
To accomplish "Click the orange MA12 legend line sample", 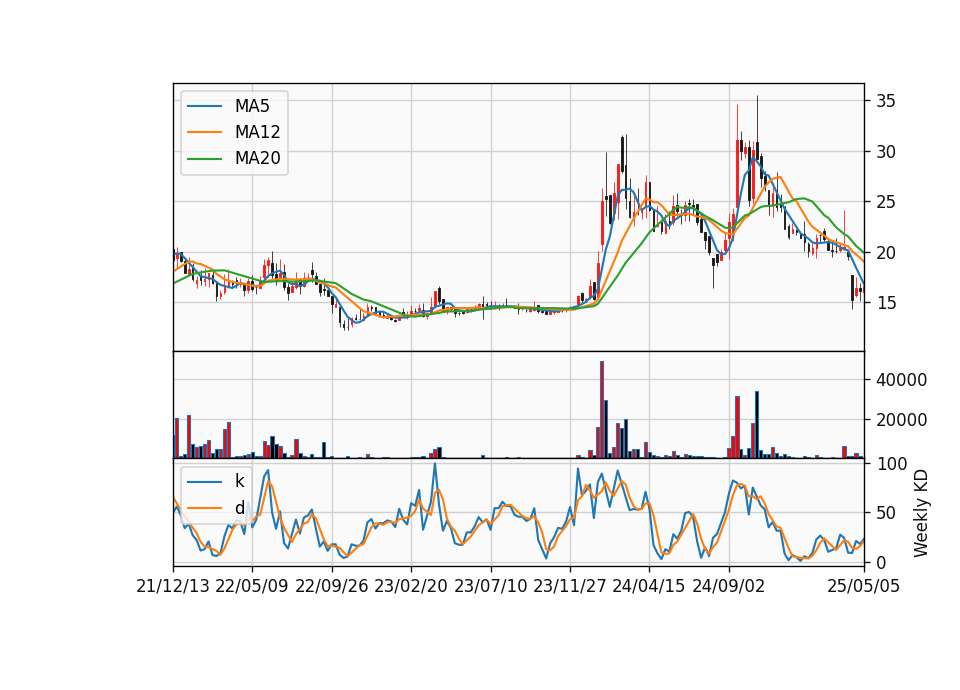I will pos(204,132).
